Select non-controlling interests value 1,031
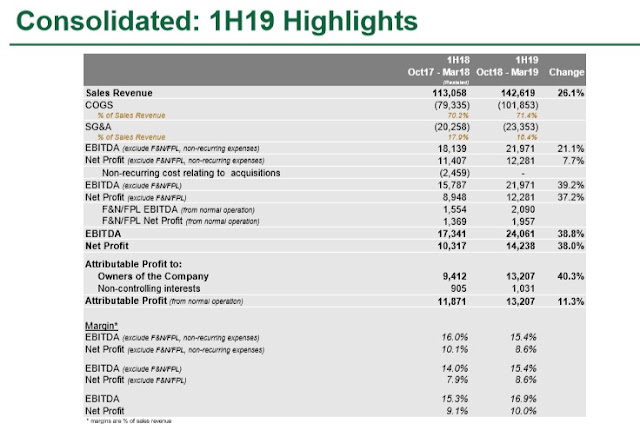 coord(523,289)
